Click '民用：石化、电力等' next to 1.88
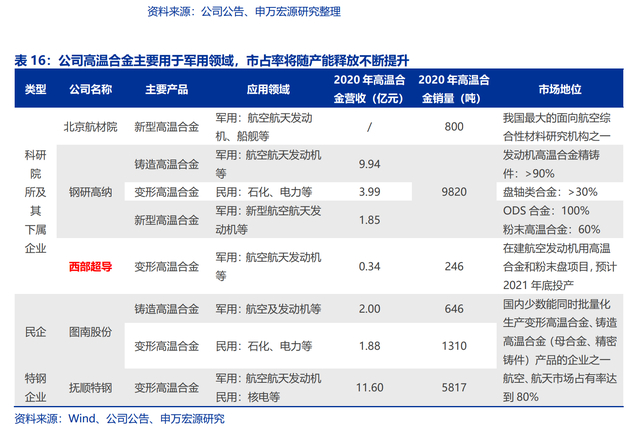 click(264, 346)
